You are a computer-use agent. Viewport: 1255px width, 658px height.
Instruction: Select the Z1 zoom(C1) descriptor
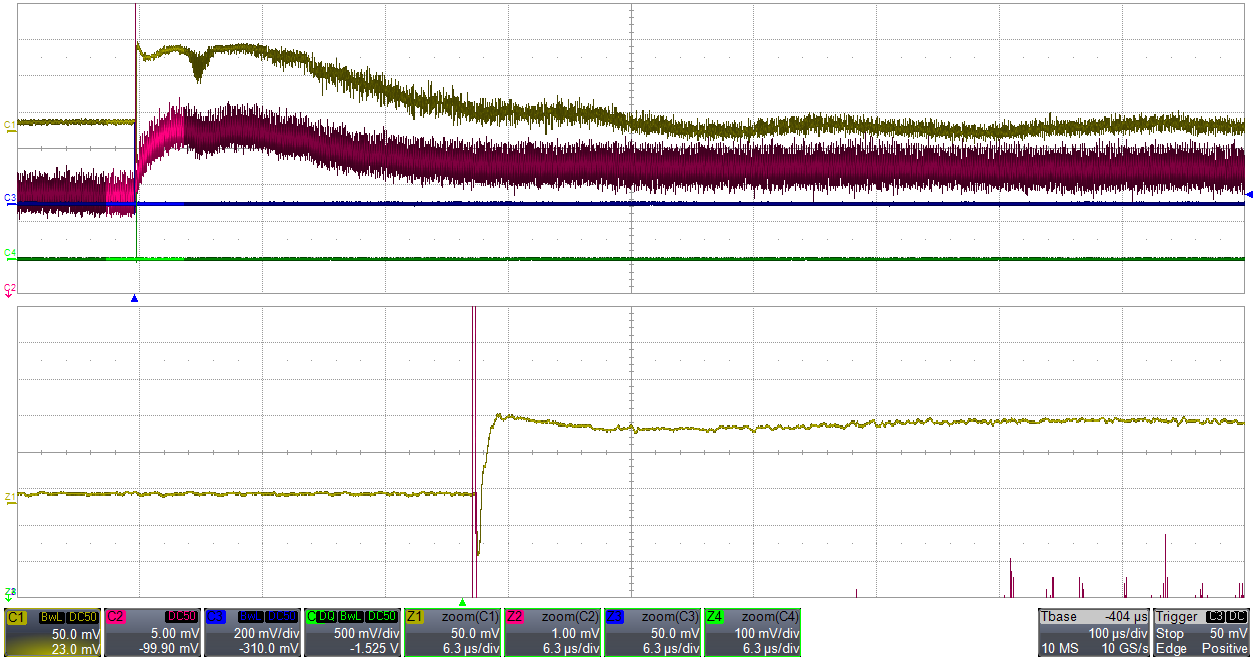click(453, 632)
